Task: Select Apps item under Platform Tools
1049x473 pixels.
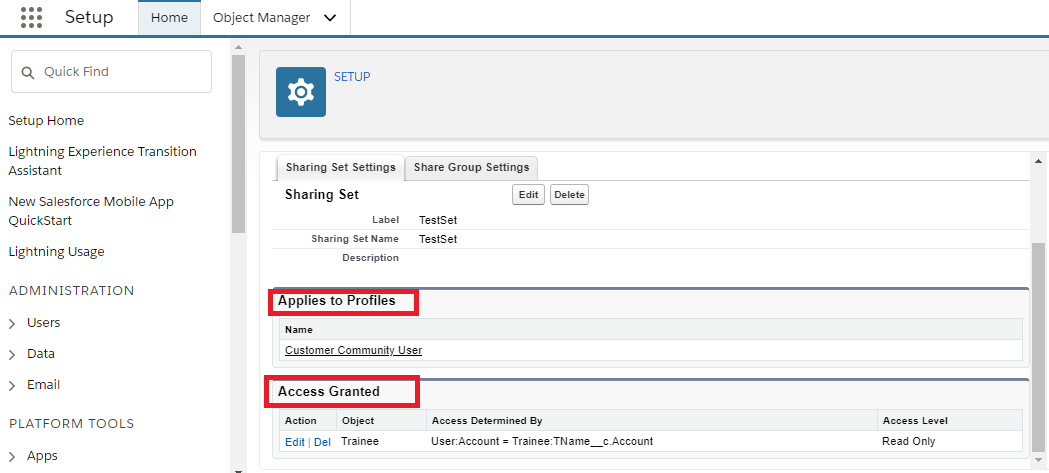Action: point(42,456)
